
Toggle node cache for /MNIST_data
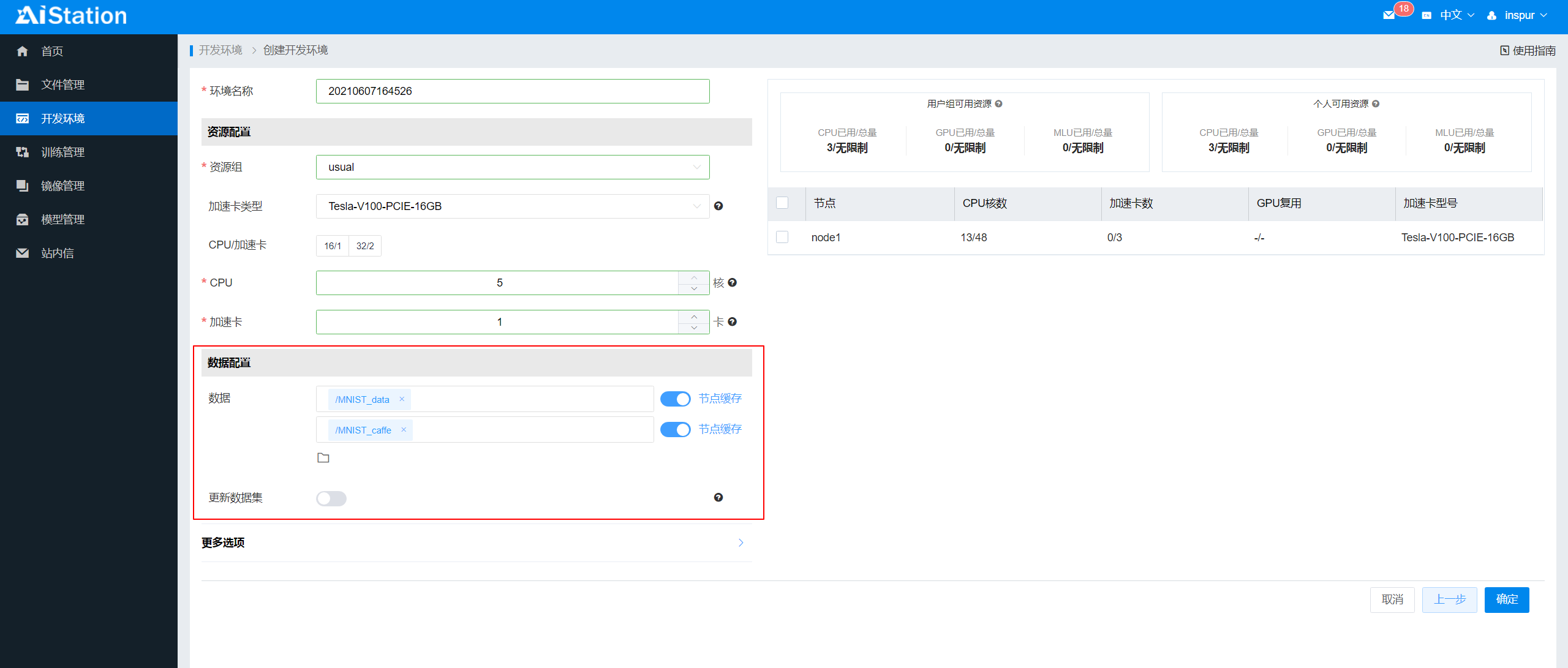[x=675, y=399]
